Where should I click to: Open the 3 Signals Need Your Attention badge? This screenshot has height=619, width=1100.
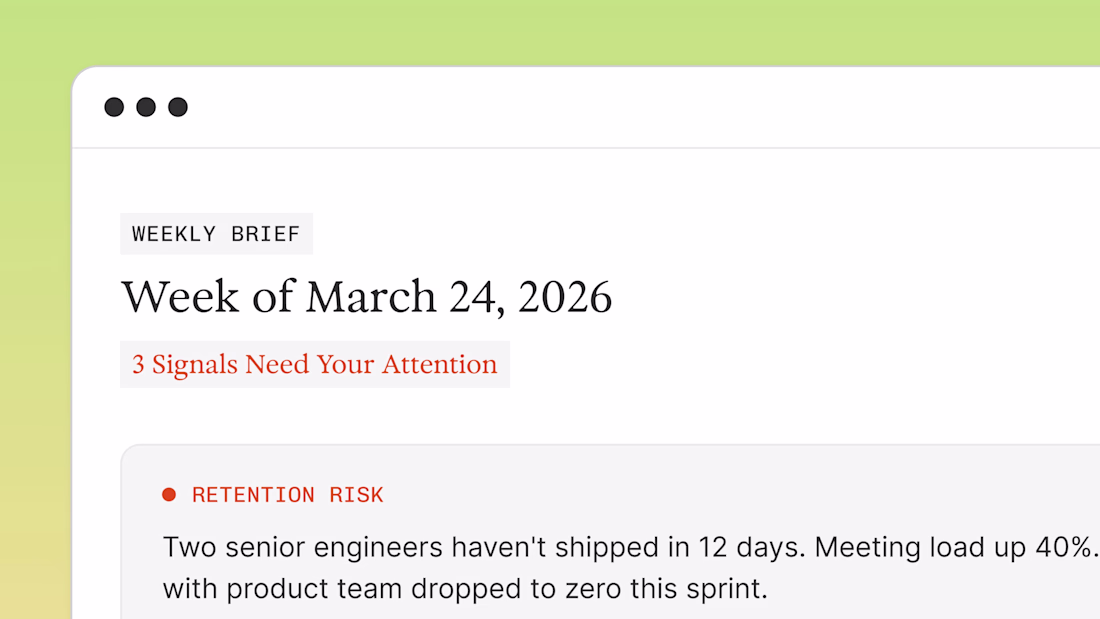314,364
